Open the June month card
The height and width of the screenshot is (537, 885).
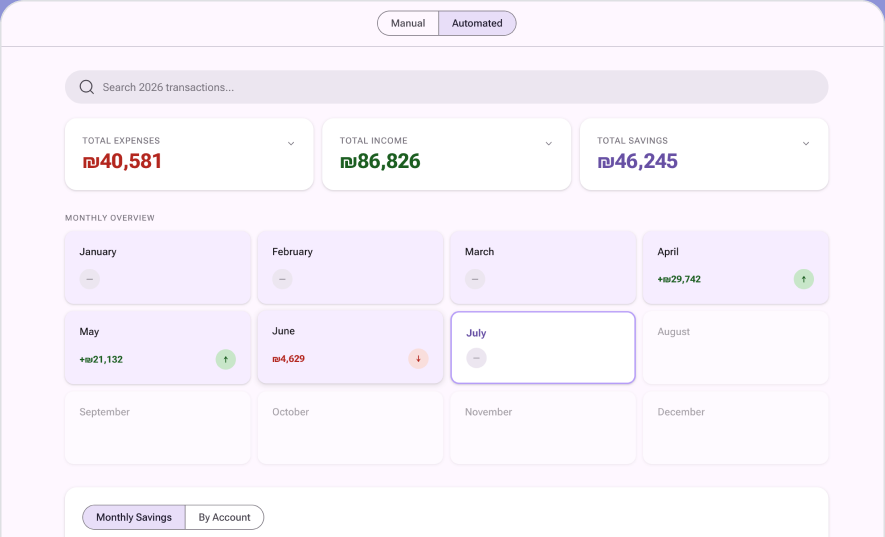351,347
